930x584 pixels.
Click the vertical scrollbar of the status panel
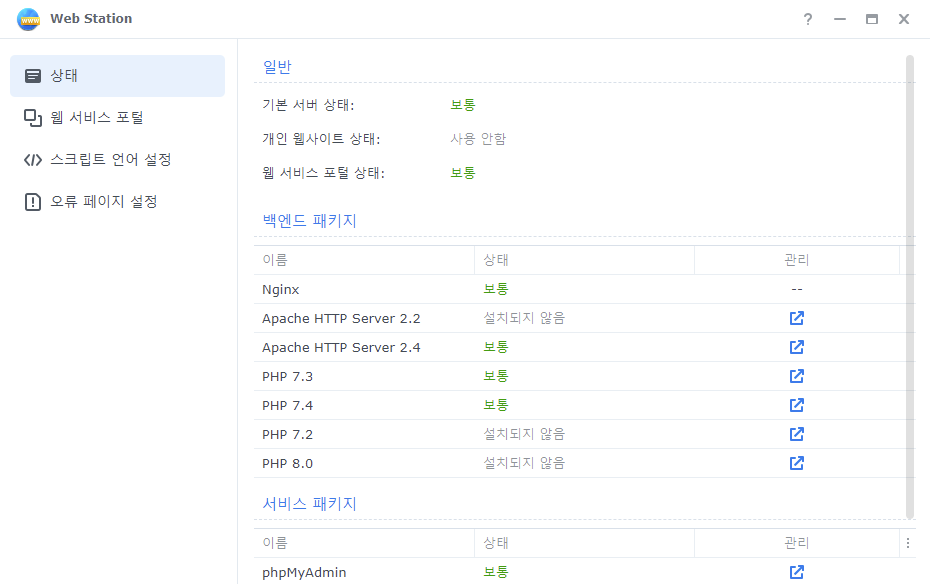[x=910, y=288]
